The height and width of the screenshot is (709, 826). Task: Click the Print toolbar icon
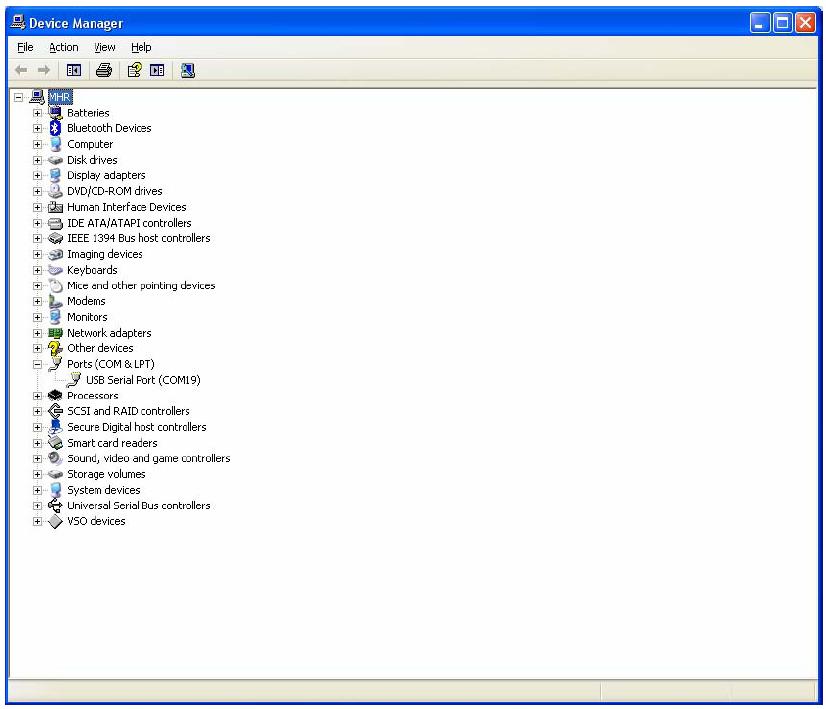pos(103,70)
